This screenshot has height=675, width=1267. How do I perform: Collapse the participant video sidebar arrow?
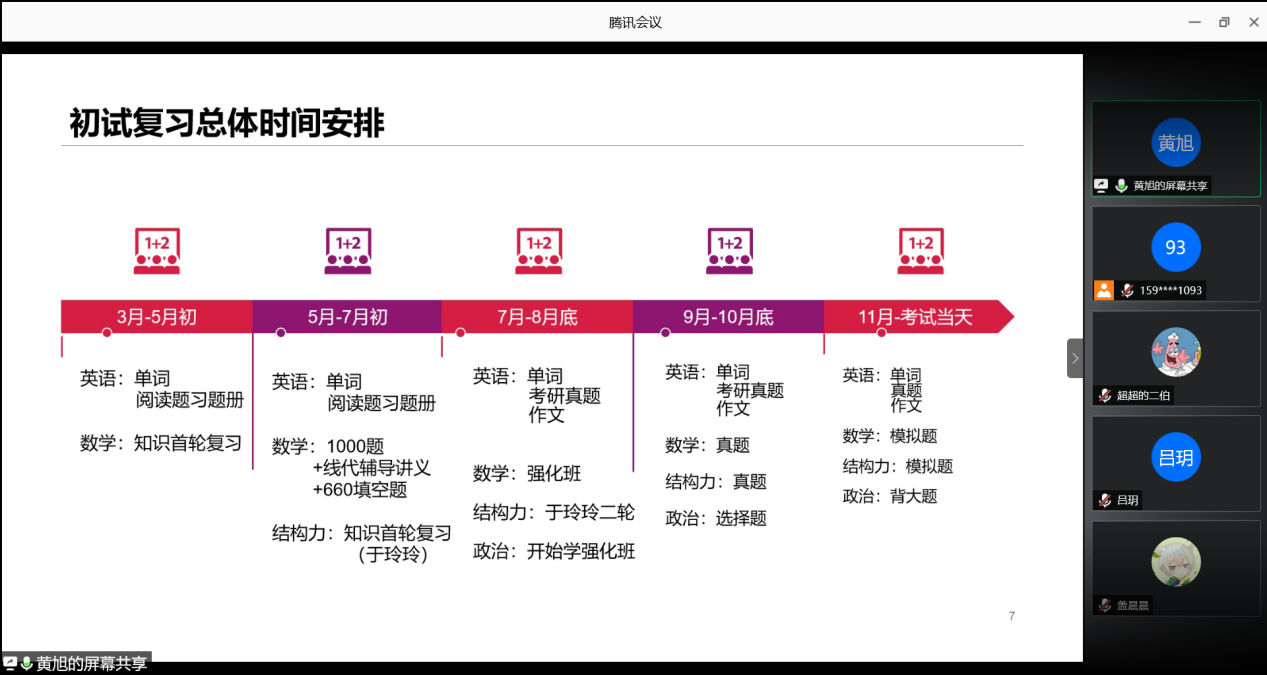[1075, 358]
